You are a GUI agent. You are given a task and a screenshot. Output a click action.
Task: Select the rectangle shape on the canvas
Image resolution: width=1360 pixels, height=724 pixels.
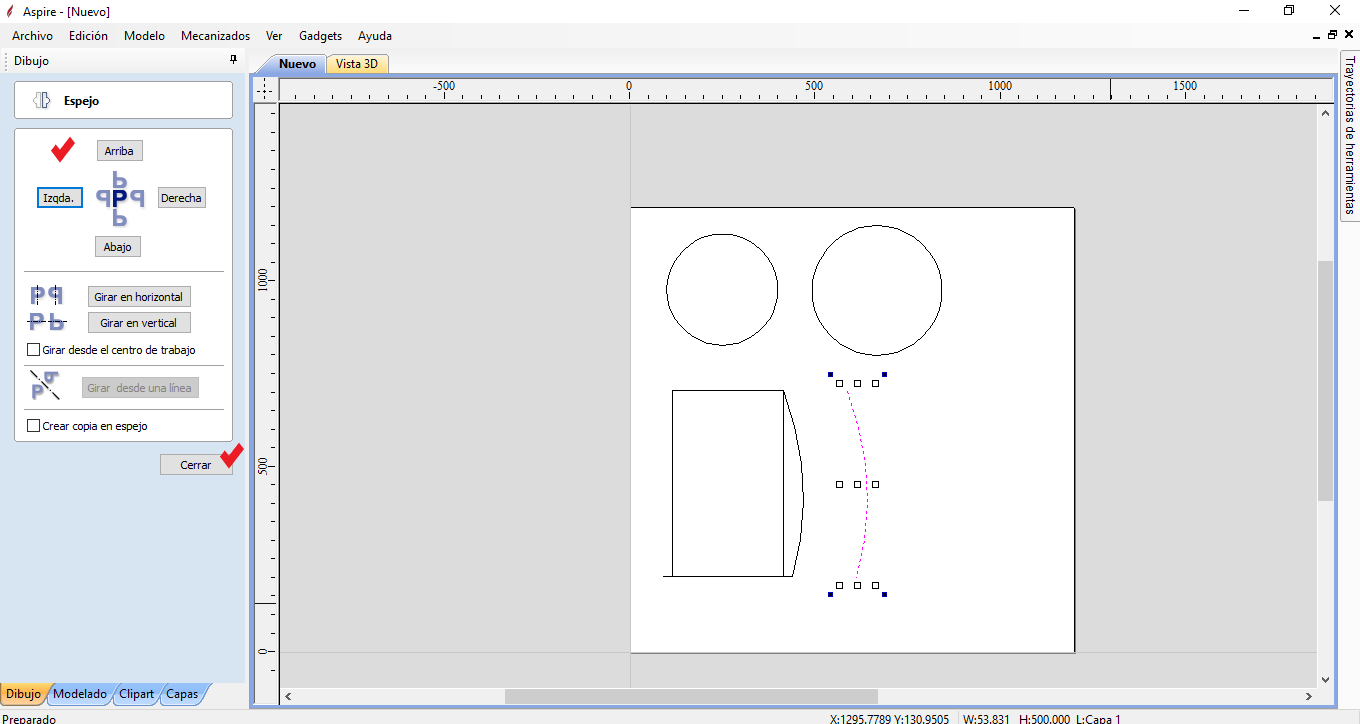[x=728, y=484]
